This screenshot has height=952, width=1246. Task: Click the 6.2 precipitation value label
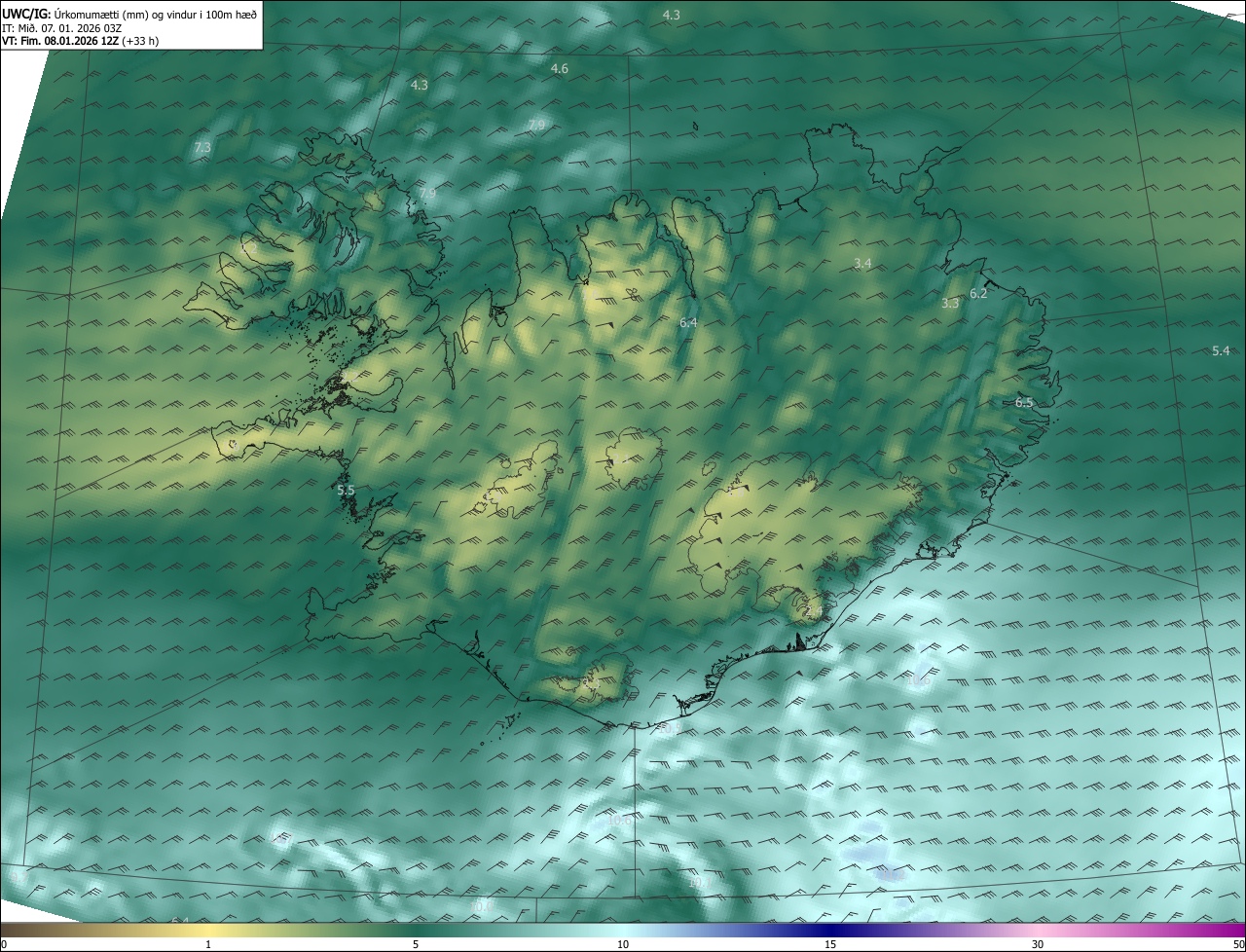[x=978, y=294]
